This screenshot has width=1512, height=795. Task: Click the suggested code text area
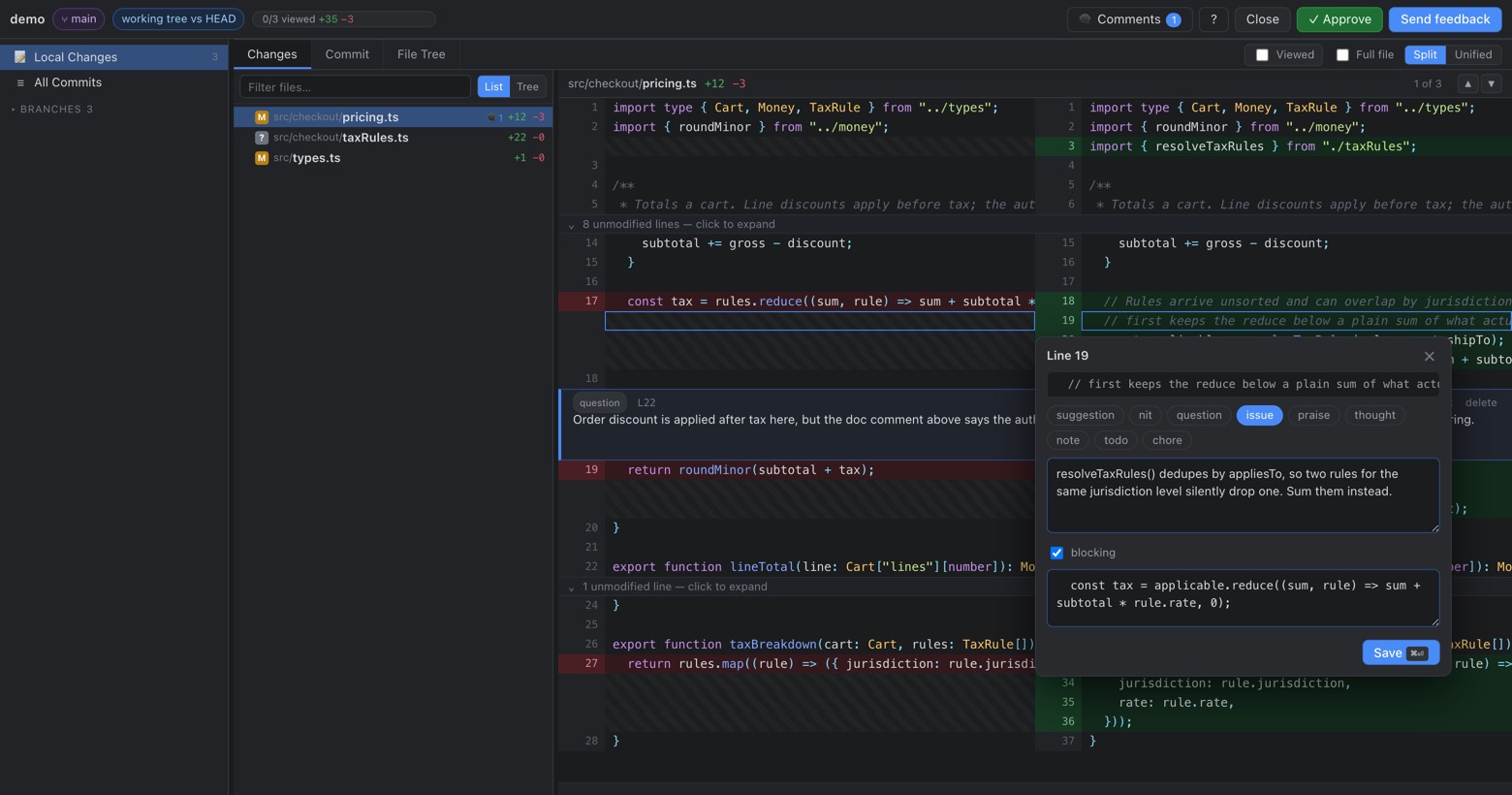coord(1243,598)
